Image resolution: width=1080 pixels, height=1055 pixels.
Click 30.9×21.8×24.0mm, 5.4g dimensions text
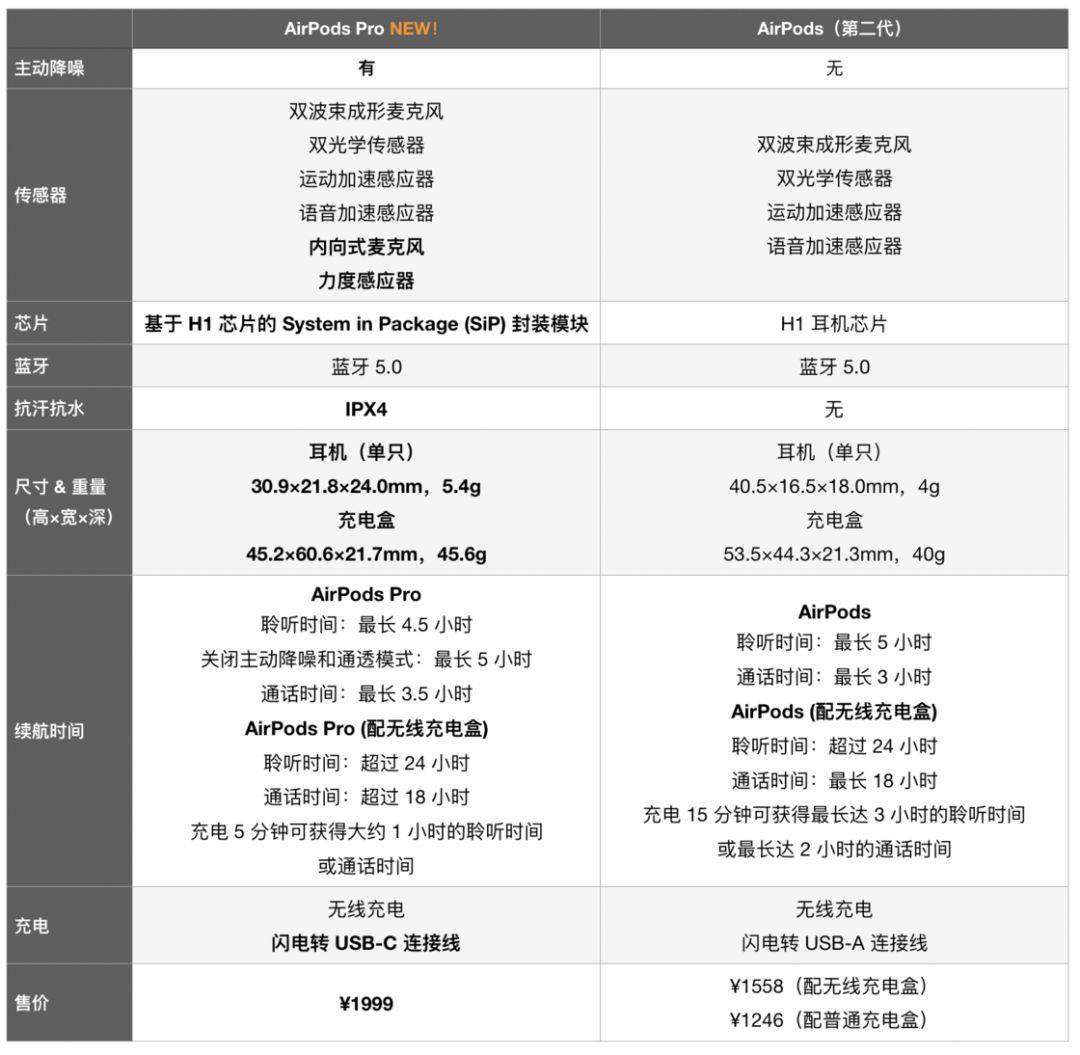[366, 486]
